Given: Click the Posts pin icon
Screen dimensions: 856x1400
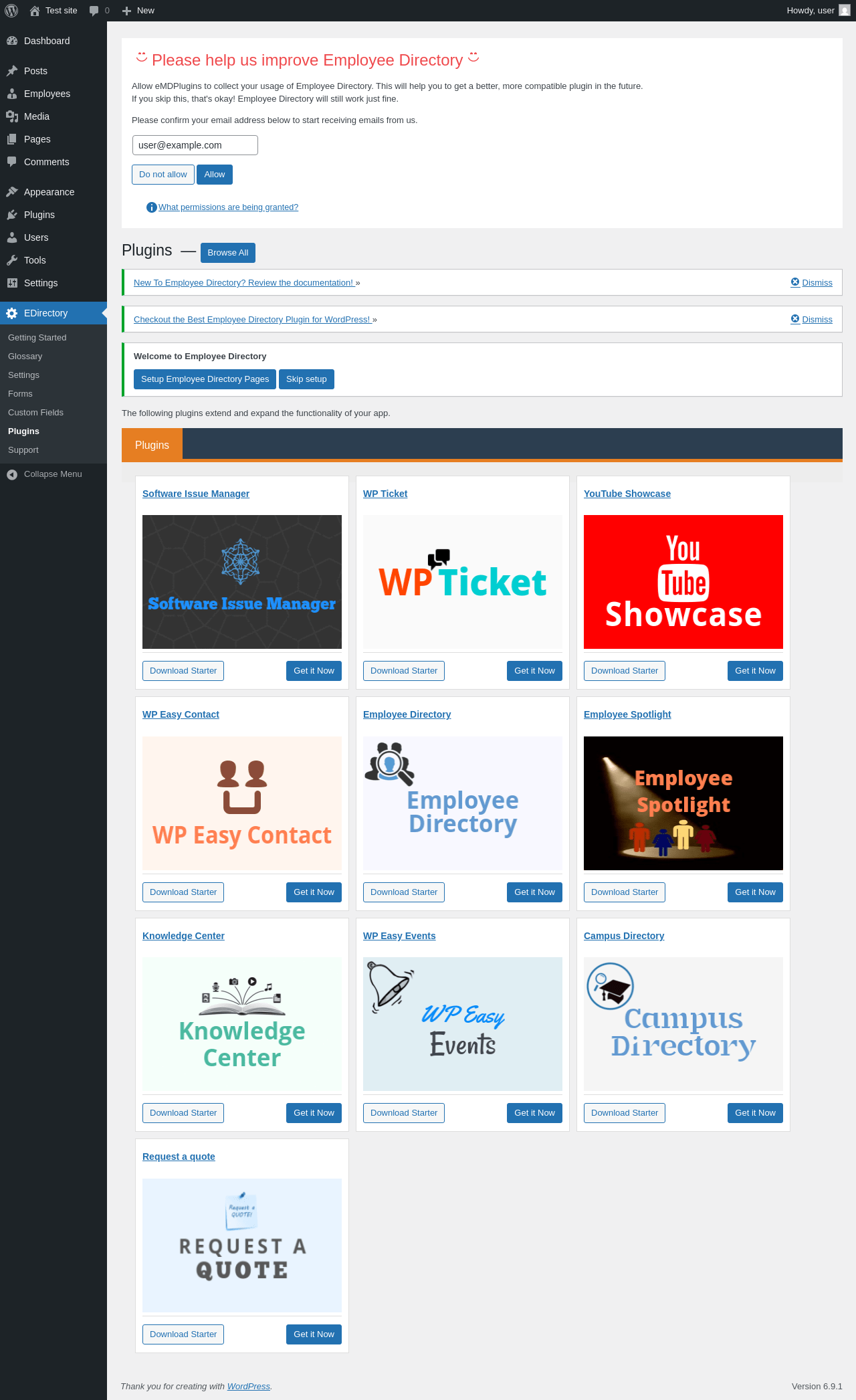Looking at the screenshot, I should click(x=12, y=71).
